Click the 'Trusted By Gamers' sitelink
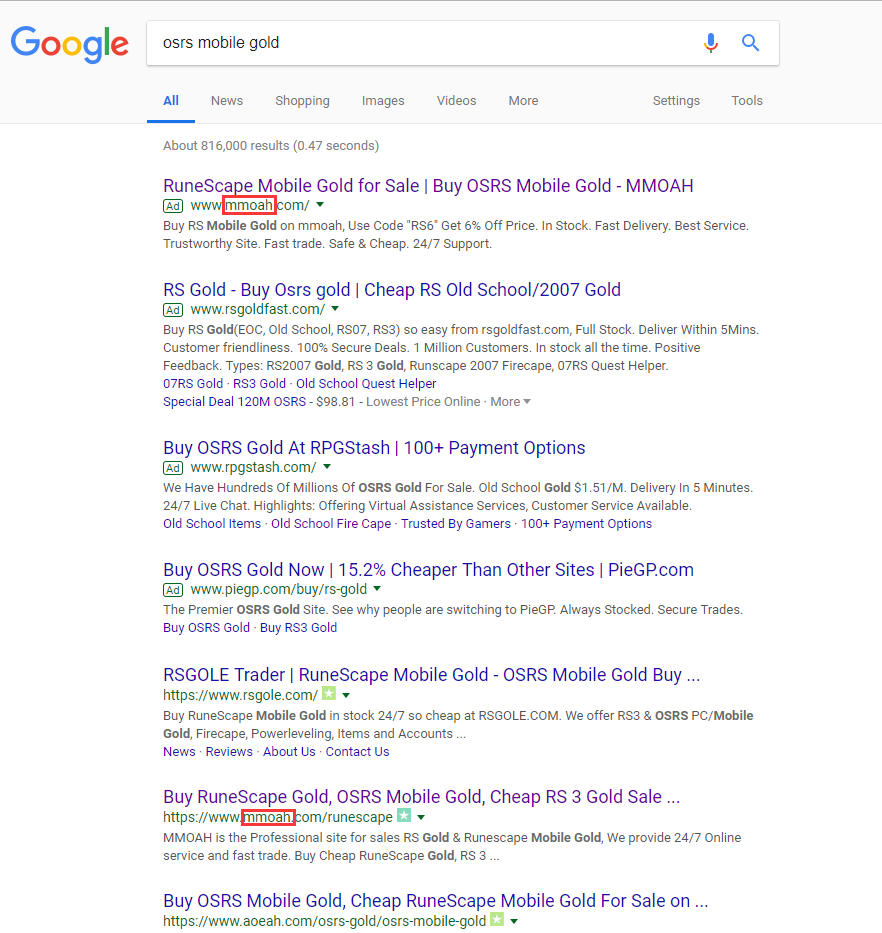The image size is (882, 933). click(456, 524)
